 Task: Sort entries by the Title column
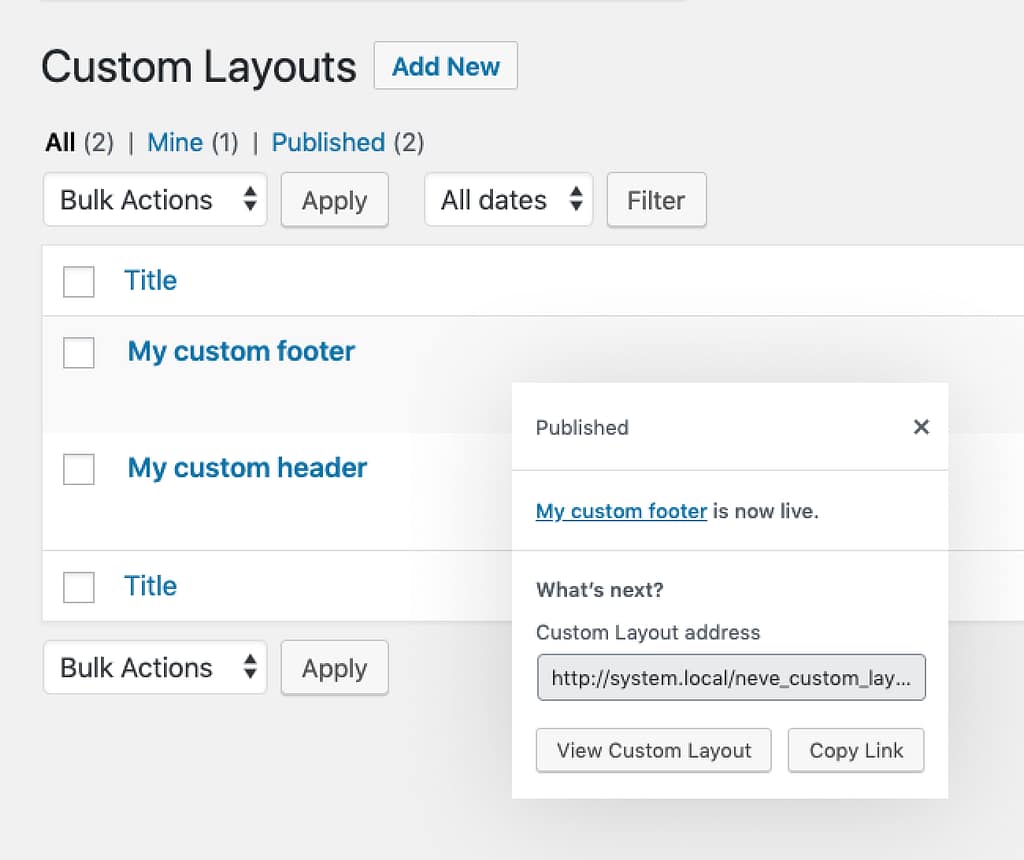coord(150,281)
